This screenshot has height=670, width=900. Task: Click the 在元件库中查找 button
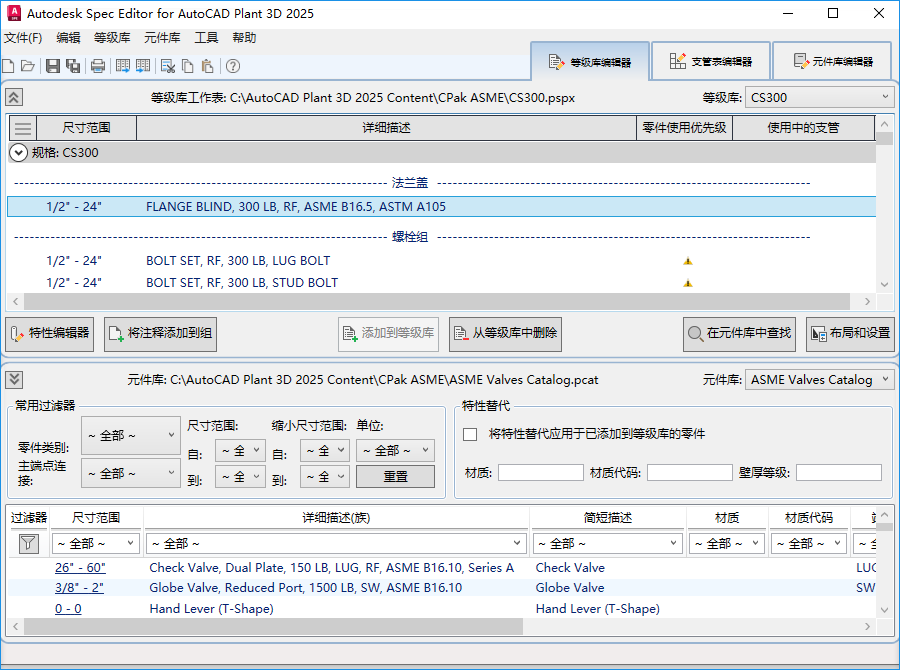click(739, 334)
